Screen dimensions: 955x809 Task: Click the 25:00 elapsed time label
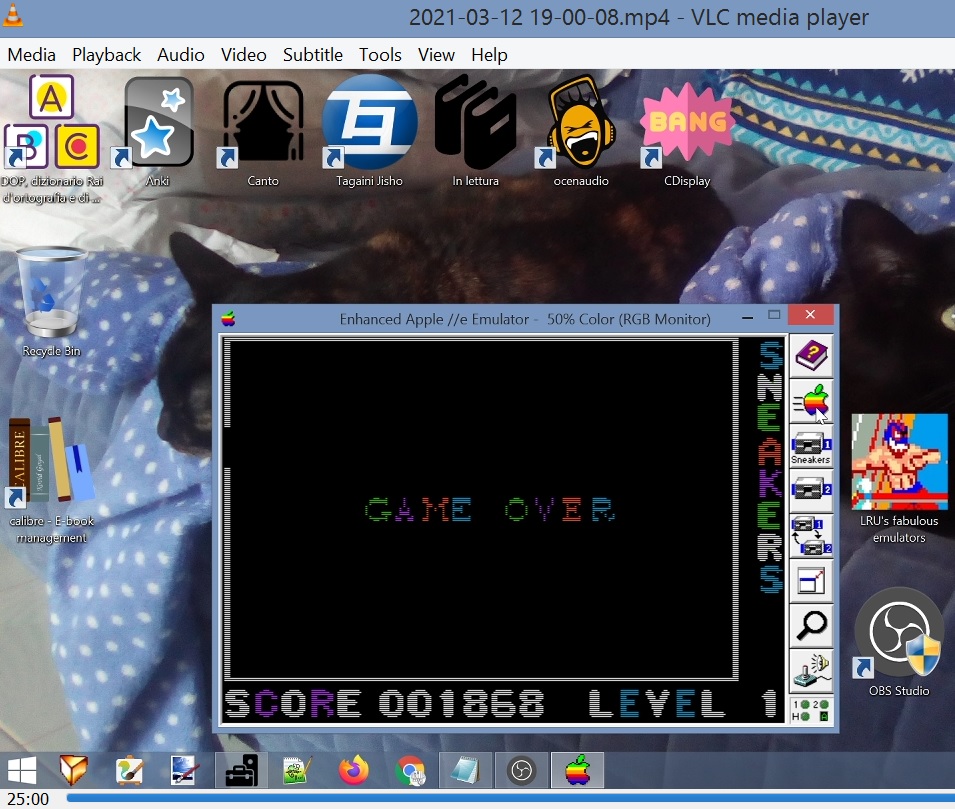pos(27,799)
